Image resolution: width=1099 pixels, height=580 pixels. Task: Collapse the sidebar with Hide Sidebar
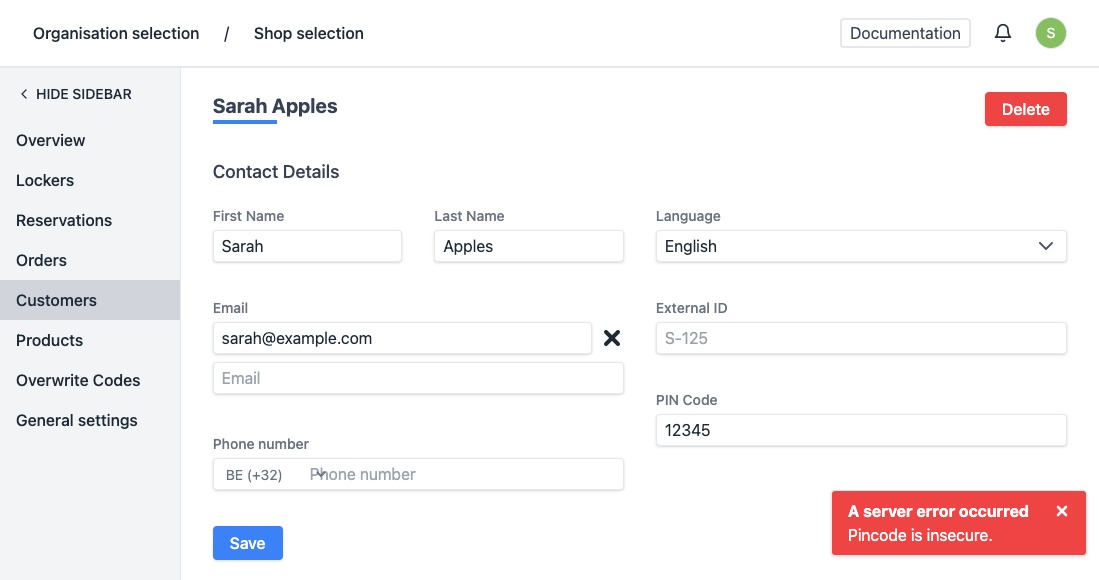tap(75, 94)
